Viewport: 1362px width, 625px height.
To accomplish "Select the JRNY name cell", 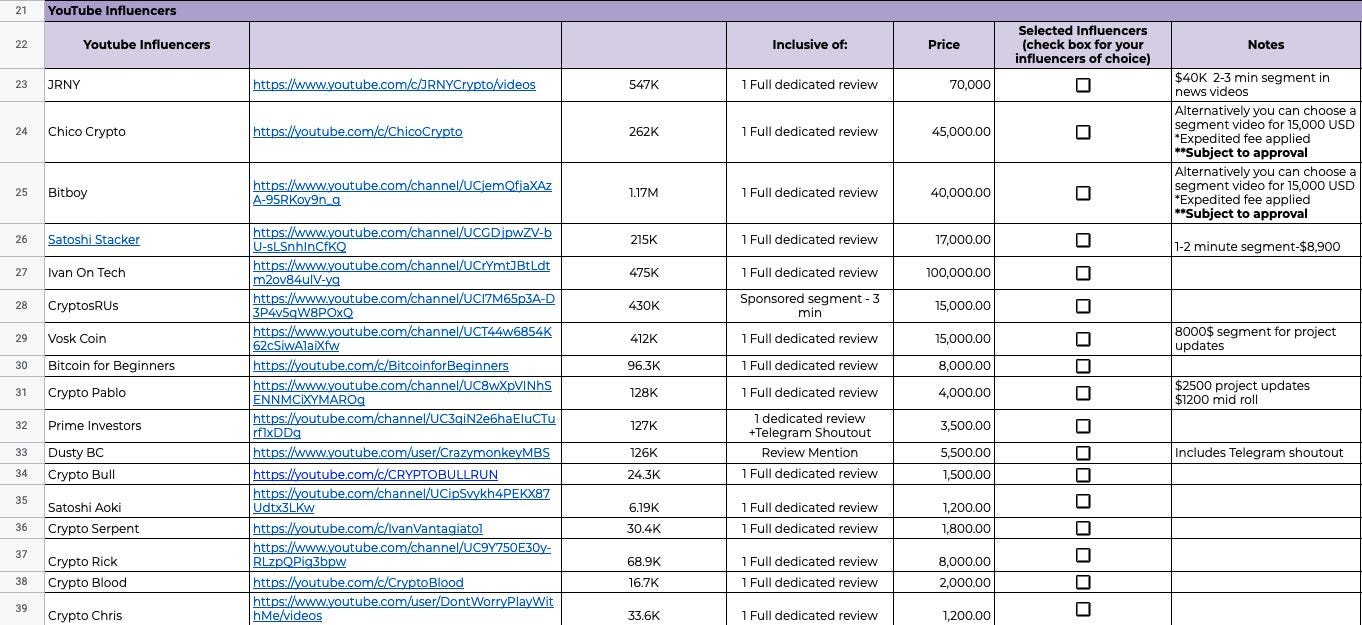I will [147, 85].
